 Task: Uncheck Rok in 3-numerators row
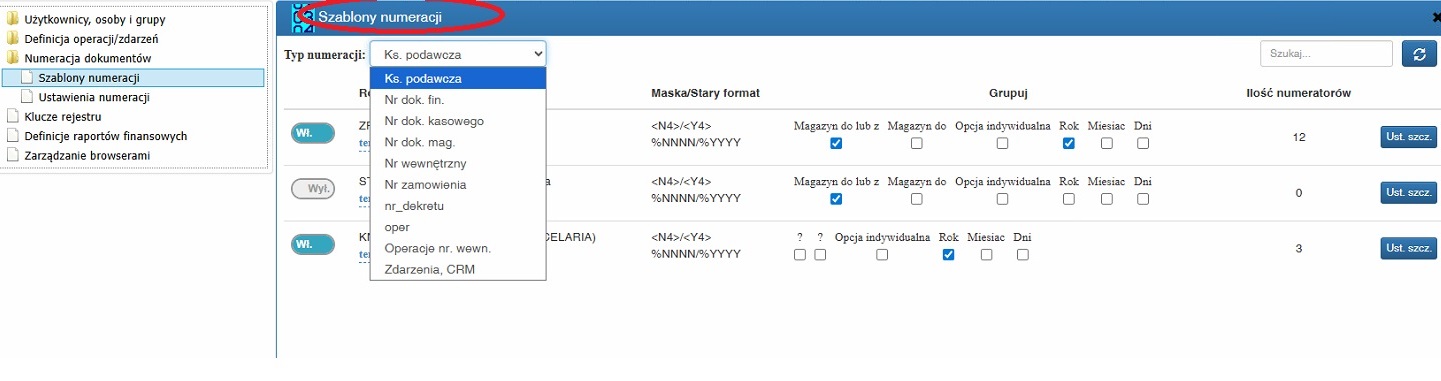point(949,255)
